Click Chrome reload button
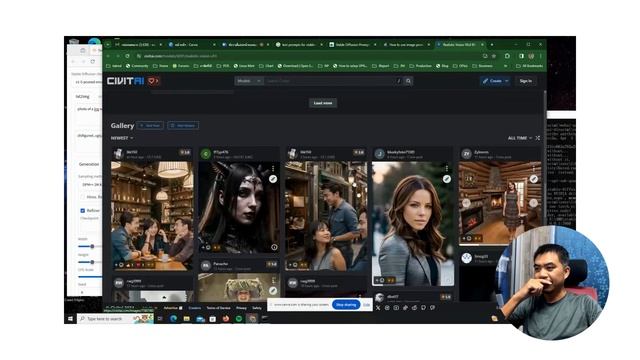Viewport: 640px width, 360px height. coord(127,56)
